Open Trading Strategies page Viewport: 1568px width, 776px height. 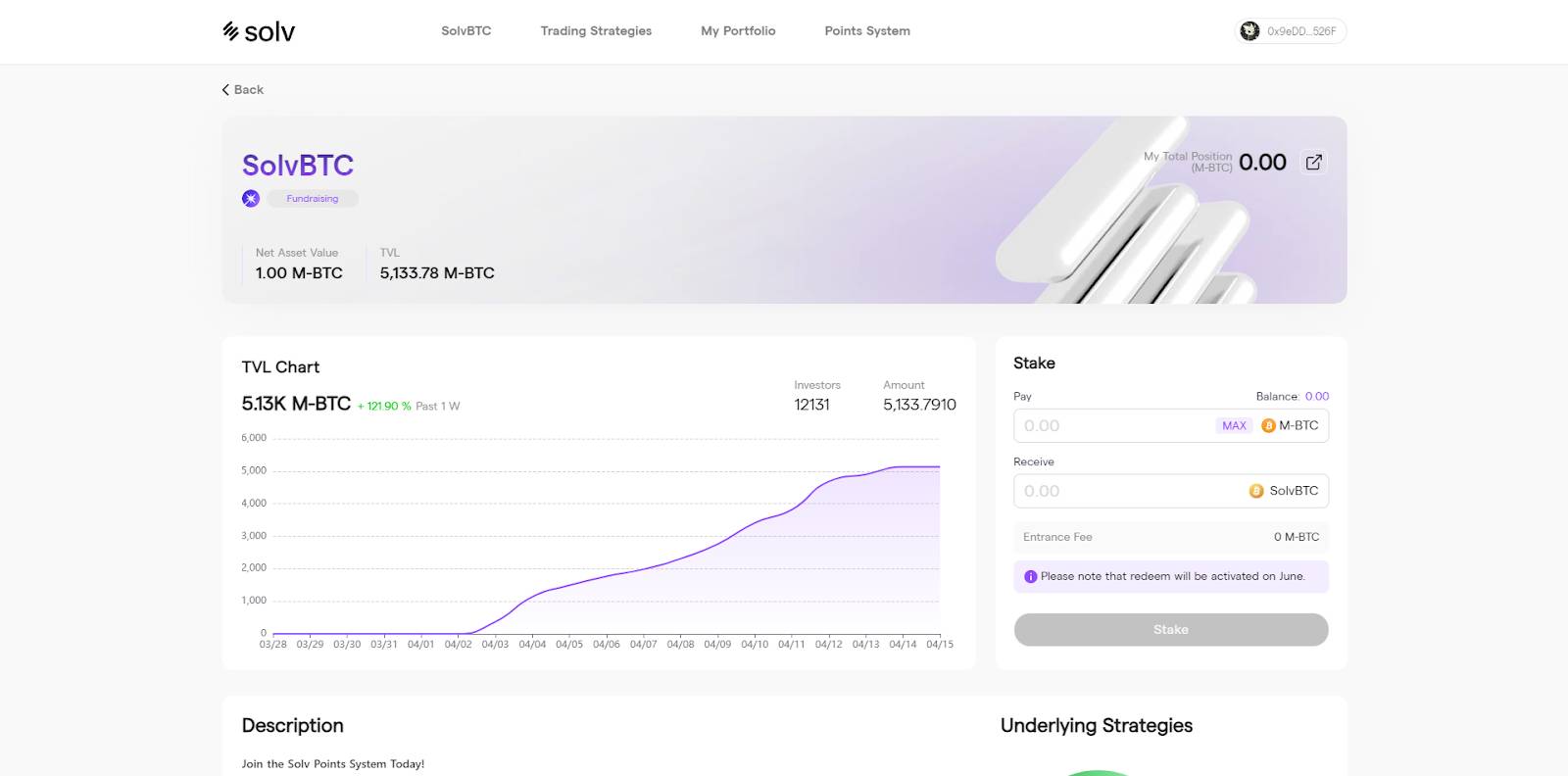point(596,31)
